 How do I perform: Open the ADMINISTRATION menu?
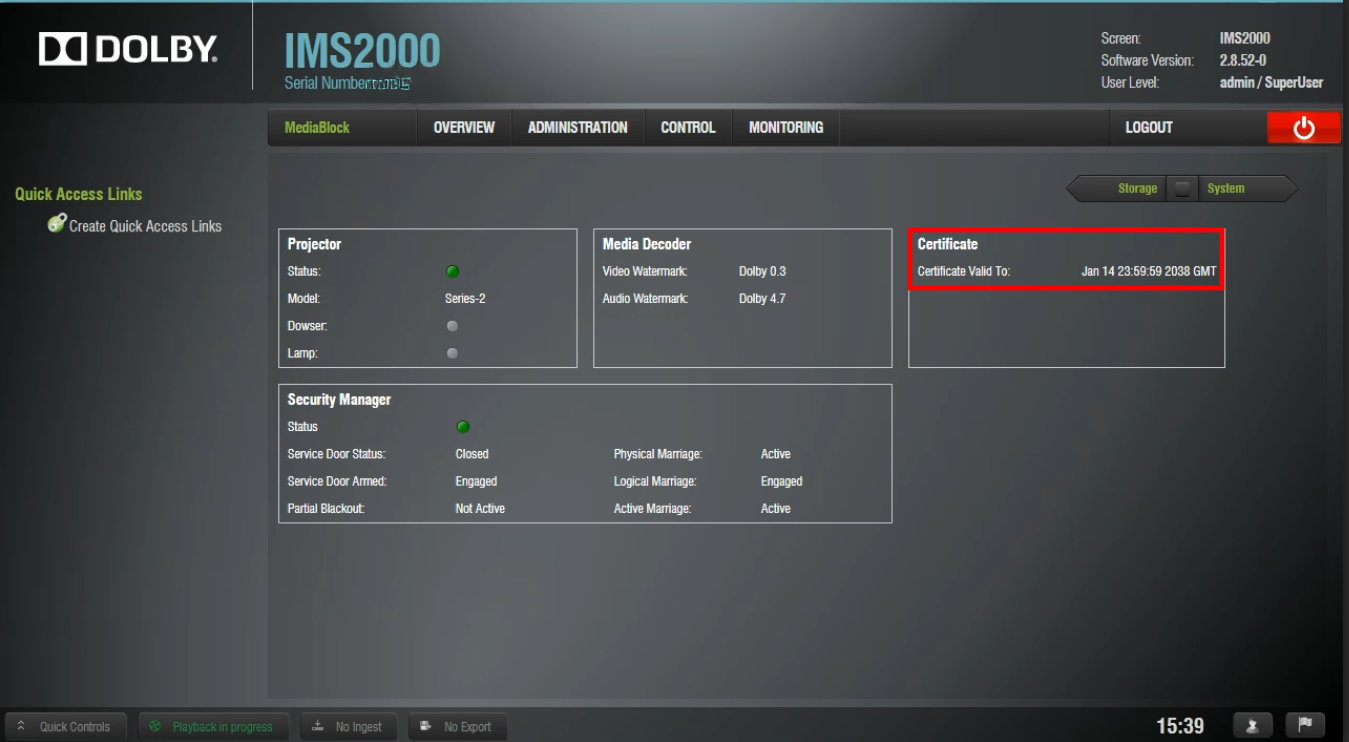[577, 128]
